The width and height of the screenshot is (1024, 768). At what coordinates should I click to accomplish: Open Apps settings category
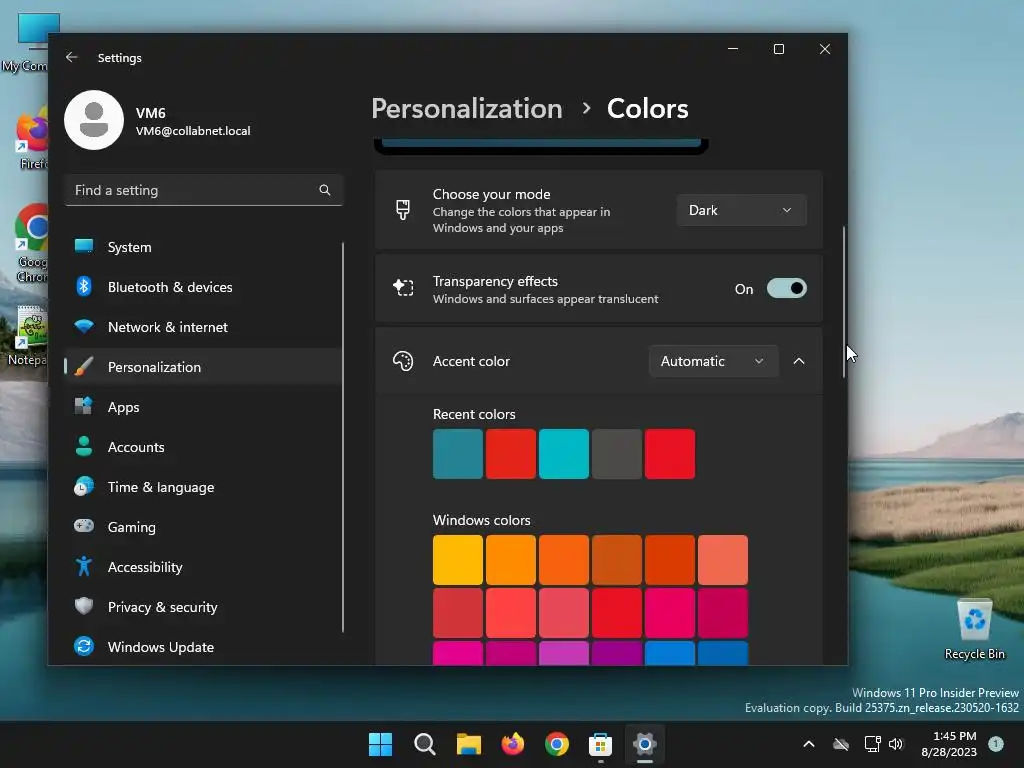[x=203, y=407]
